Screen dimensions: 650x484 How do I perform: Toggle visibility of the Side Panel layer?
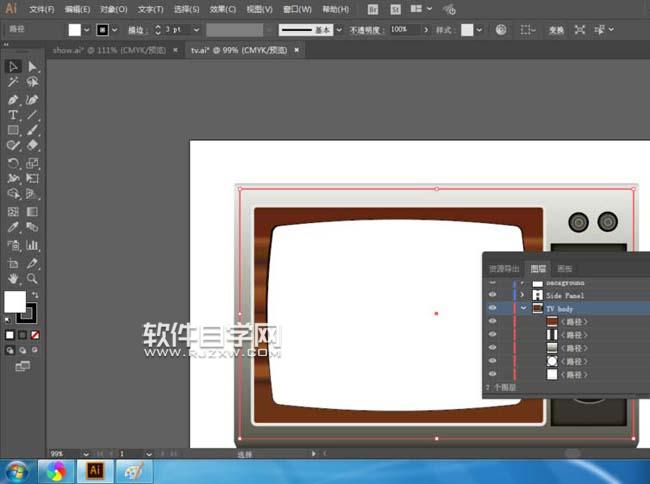tap(492, 296)
